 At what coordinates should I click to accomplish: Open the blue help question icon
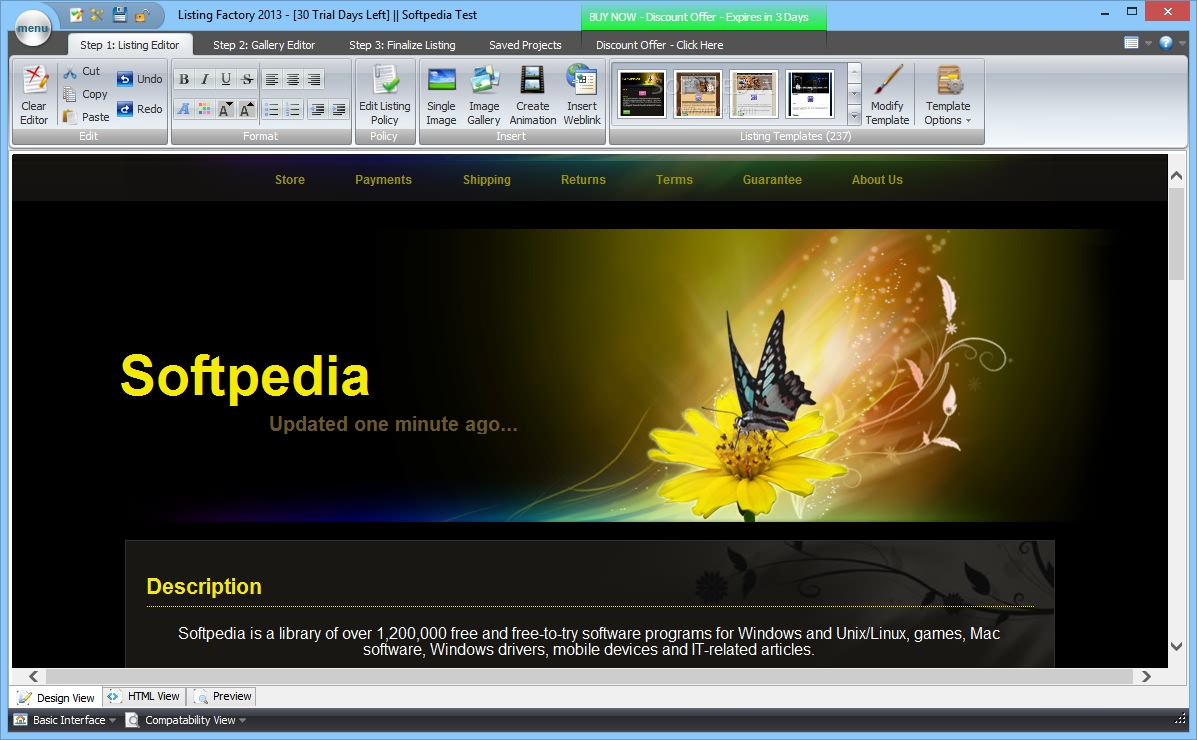(x=1166, y=43)
